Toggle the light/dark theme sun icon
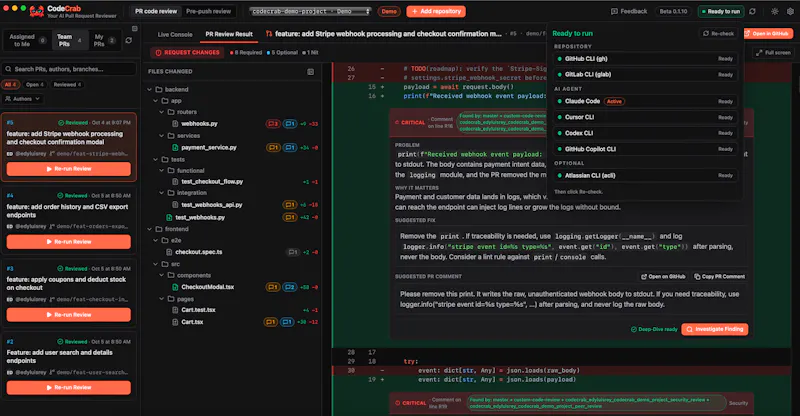Screen dimensions: 800x416 (775, 11)
